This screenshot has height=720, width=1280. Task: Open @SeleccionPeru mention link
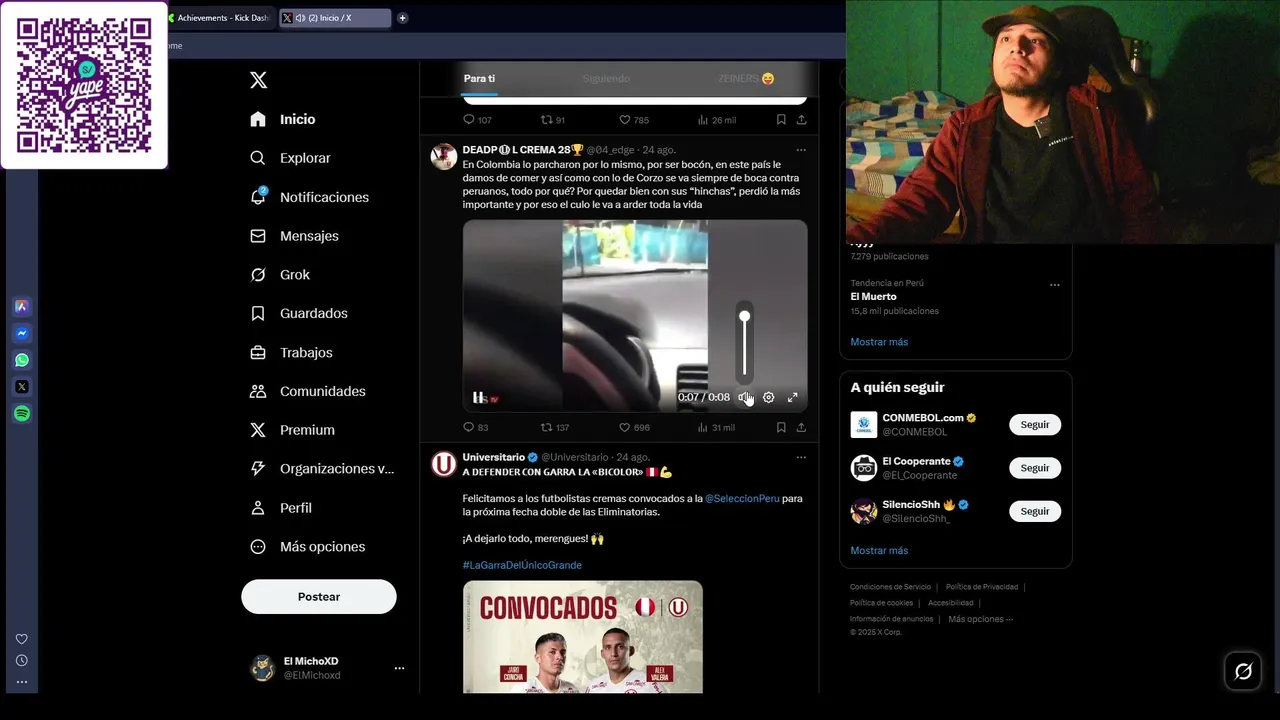coord(742,498)
